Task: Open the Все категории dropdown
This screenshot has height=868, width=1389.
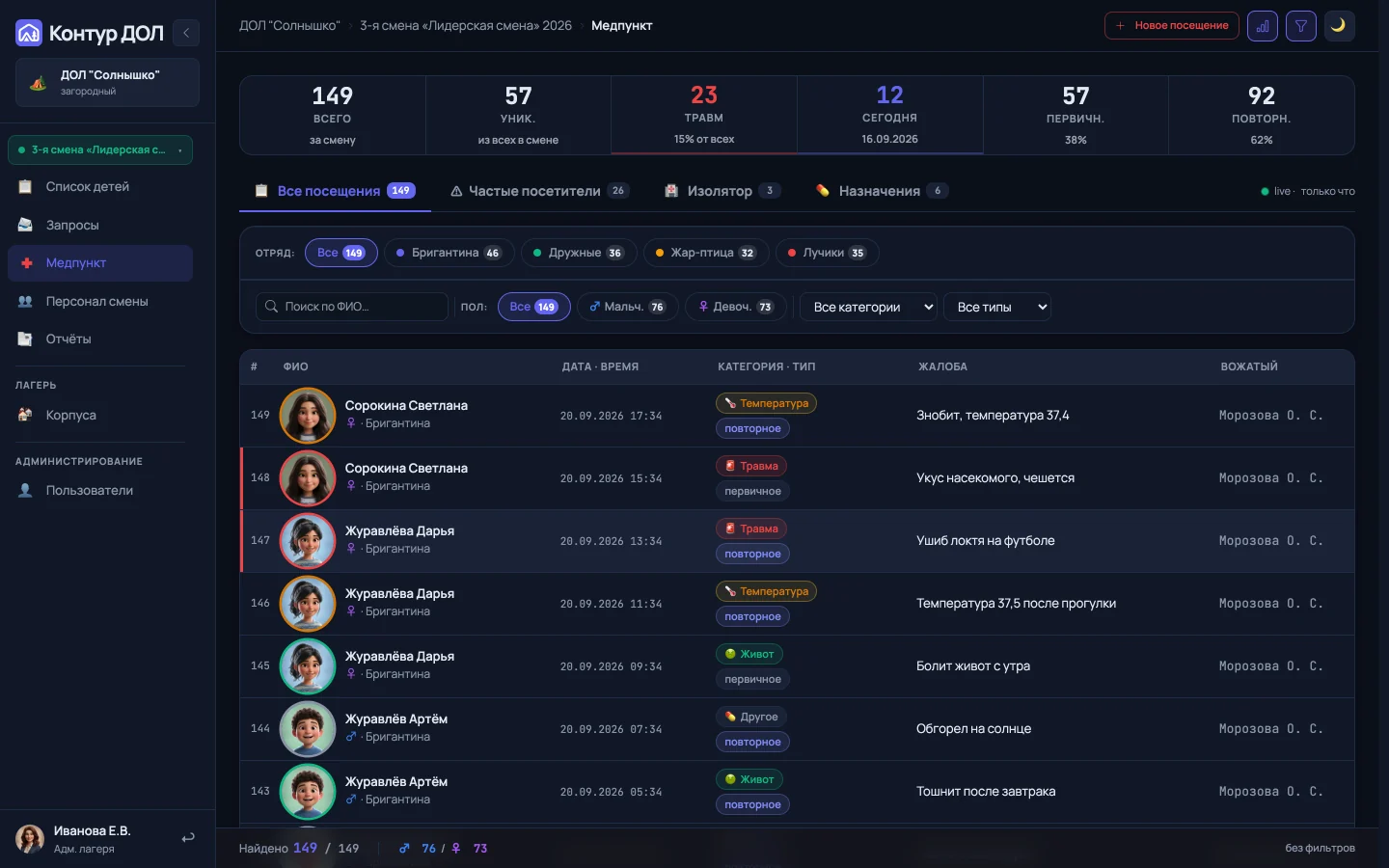Action: [868, 307]
